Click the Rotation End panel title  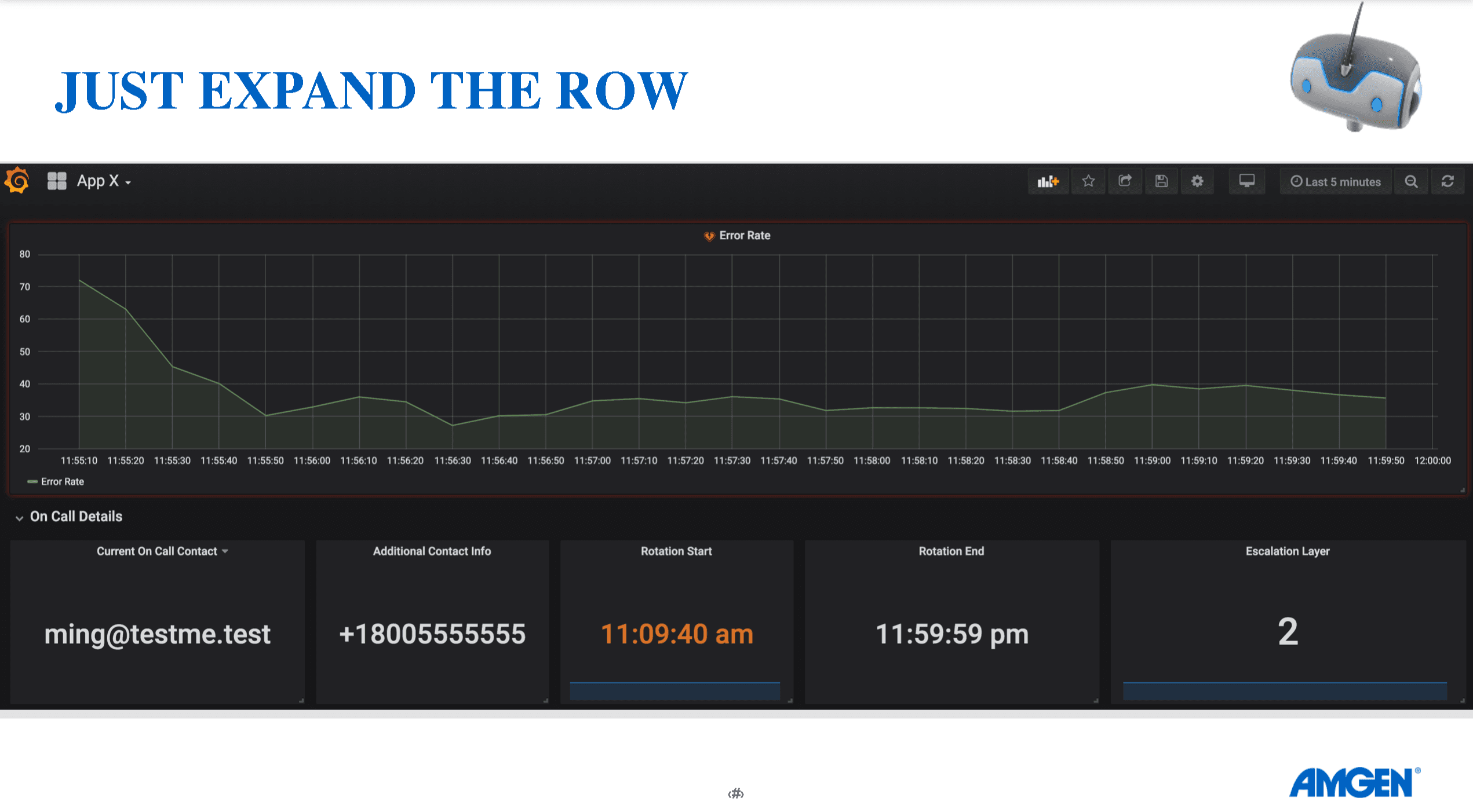tap(951, 551)
